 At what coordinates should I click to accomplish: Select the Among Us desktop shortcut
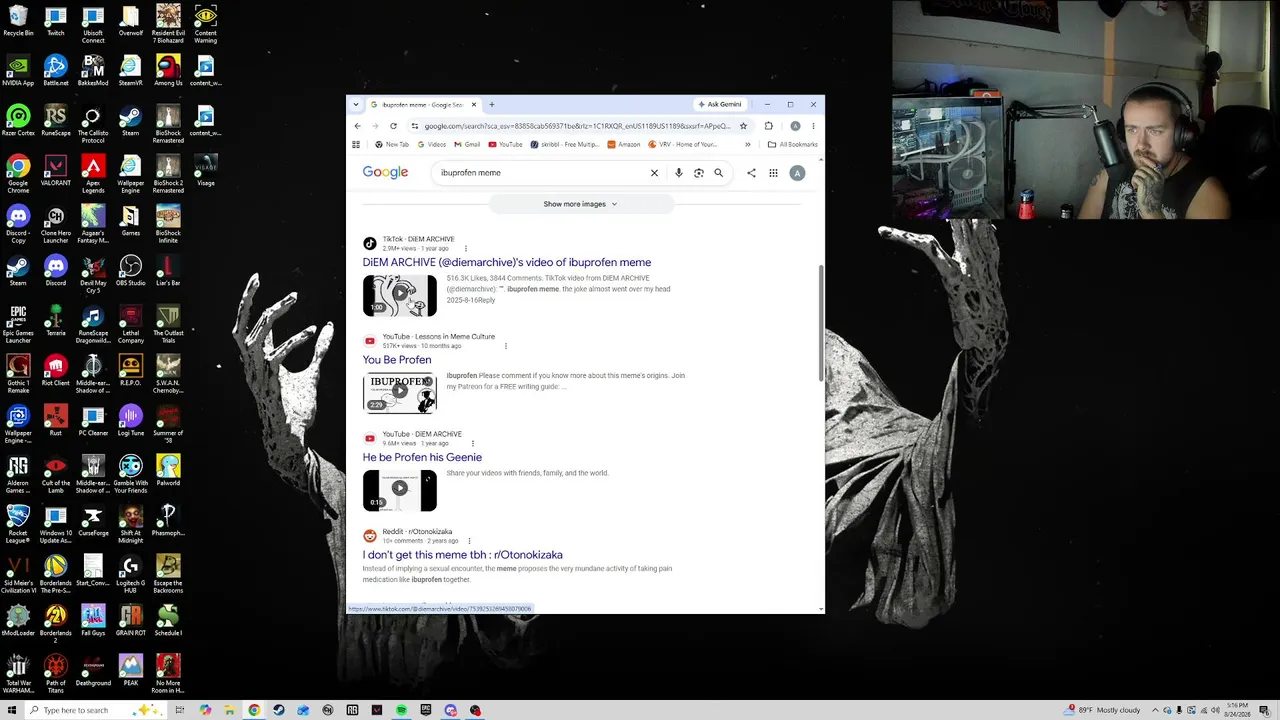[x=168, y=70]
